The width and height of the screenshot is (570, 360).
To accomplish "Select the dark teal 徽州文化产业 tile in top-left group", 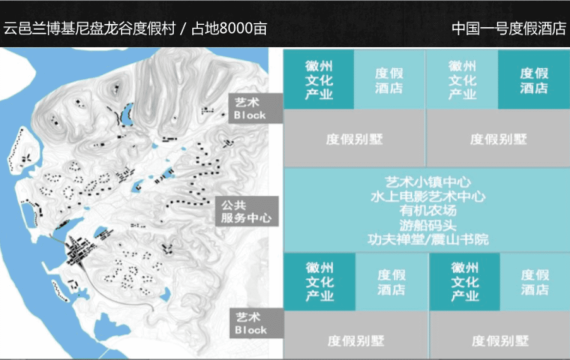I will coord(319,80).
